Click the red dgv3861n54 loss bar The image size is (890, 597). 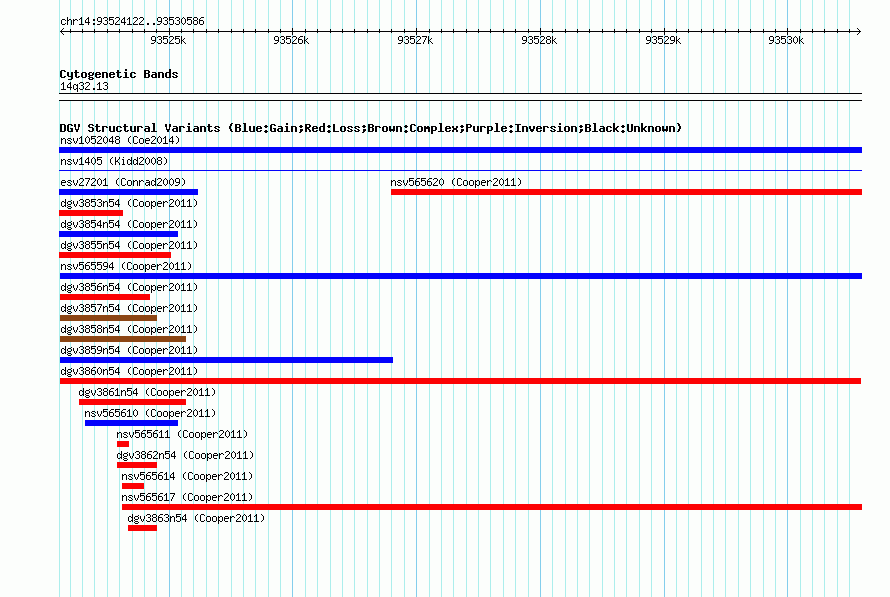point(132,402)
